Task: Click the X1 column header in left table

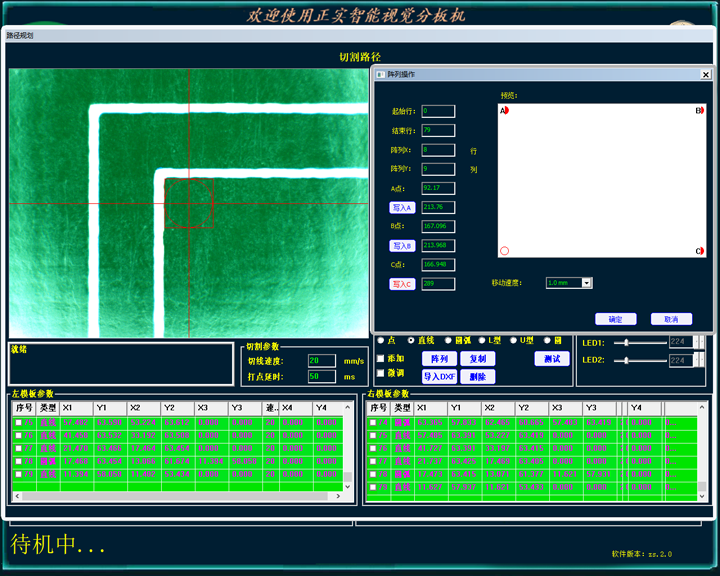Action: [77, 408]
